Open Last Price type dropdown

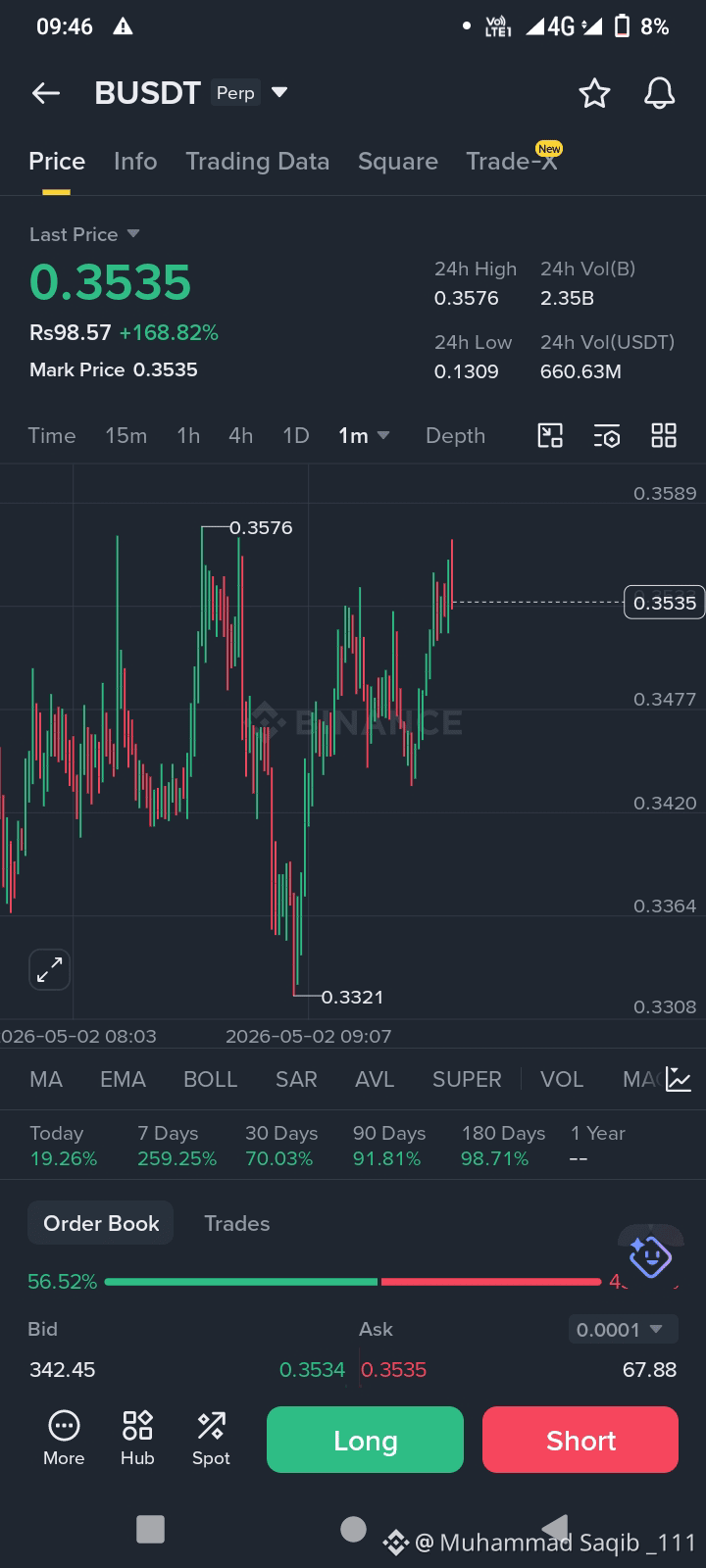84,234
